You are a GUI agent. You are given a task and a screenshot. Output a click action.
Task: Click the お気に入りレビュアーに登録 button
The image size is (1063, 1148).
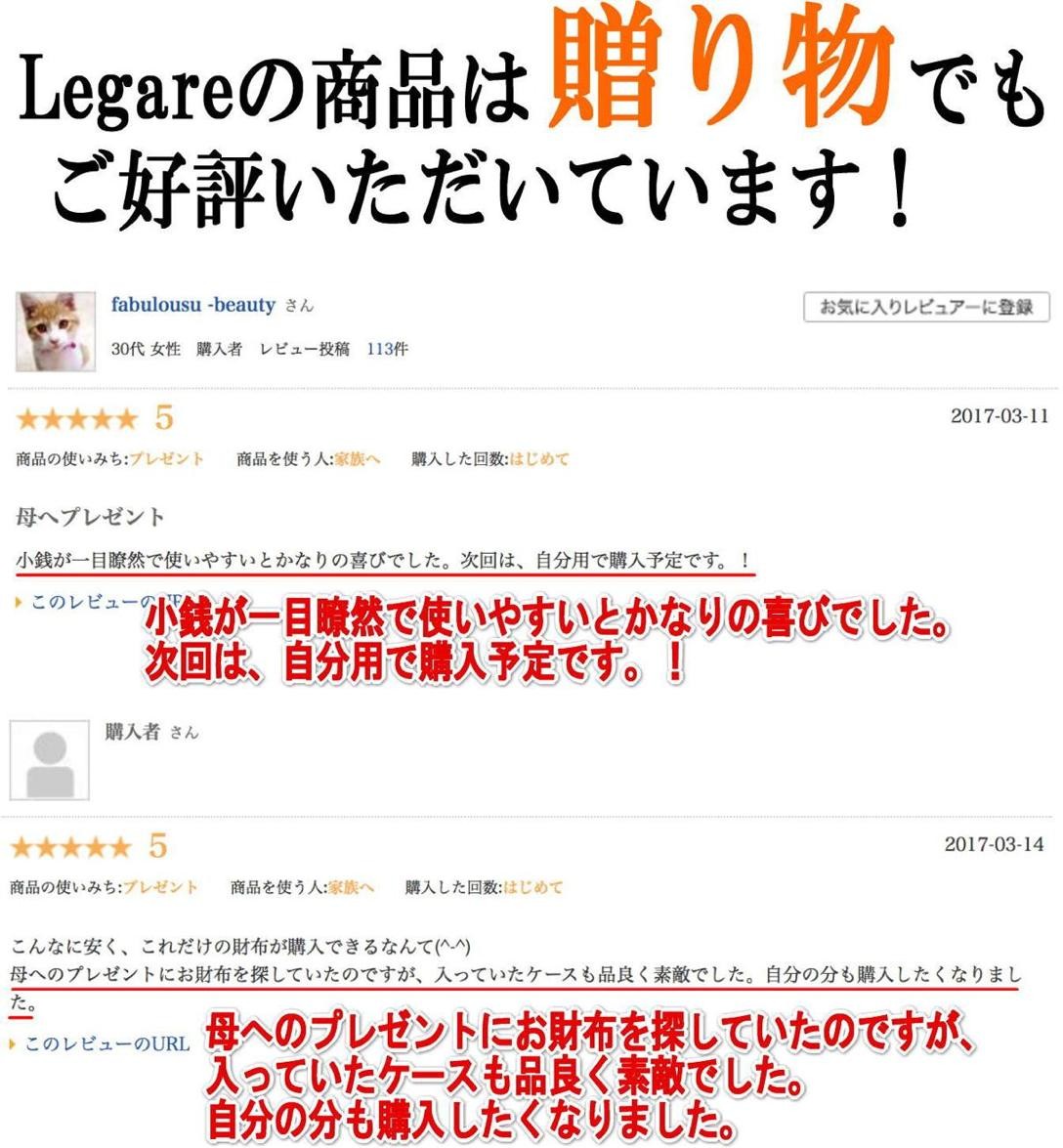(926, 307)
